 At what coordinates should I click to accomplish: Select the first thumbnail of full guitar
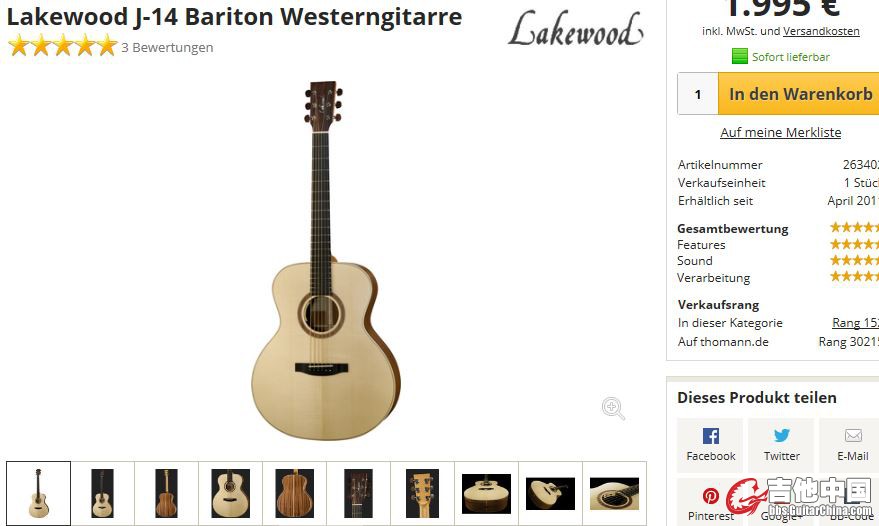[39, 493]
